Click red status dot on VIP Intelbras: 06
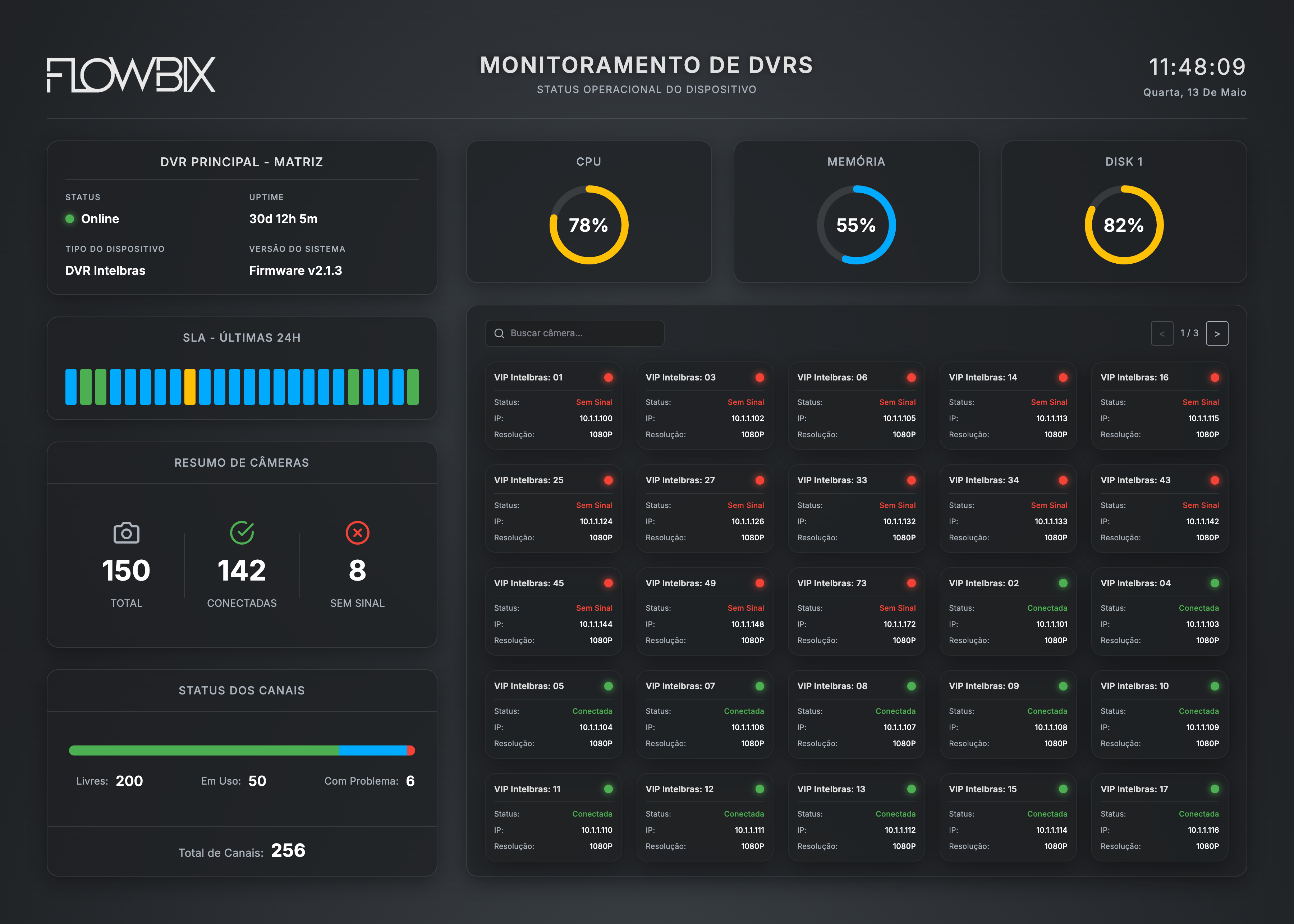1294x924 pixels. 912,377
